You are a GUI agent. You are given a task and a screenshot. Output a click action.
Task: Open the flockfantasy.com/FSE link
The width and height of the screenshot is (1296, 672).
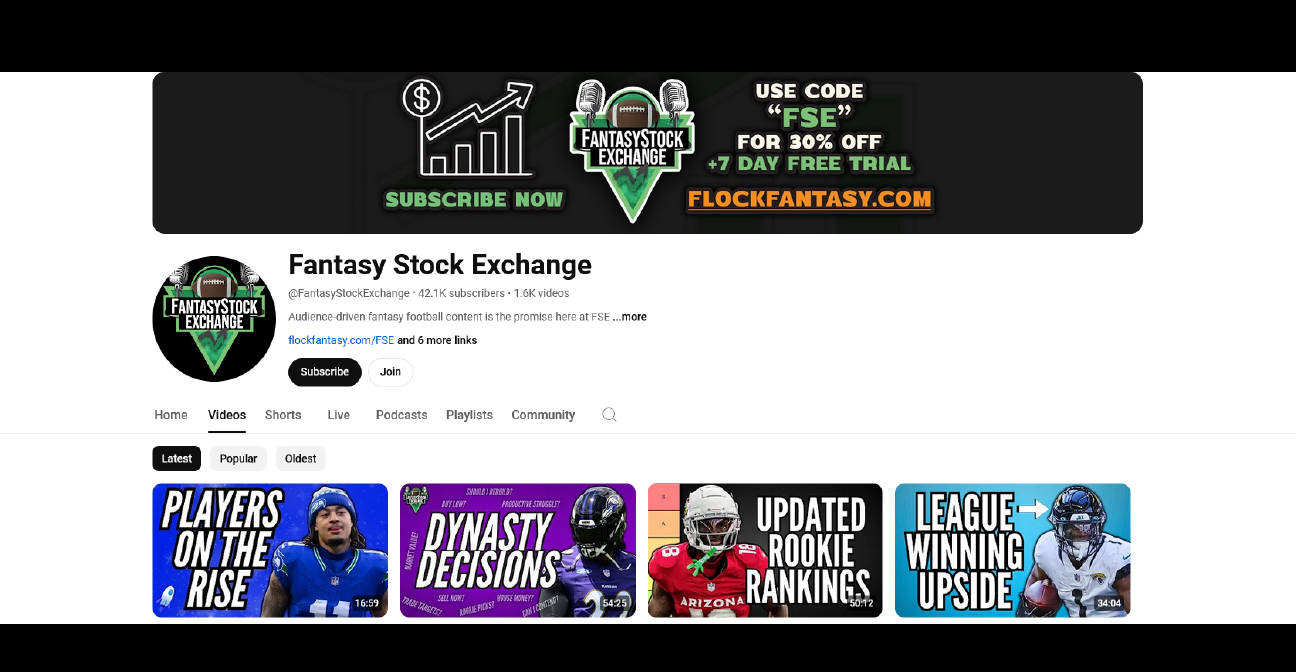(341, 341)
